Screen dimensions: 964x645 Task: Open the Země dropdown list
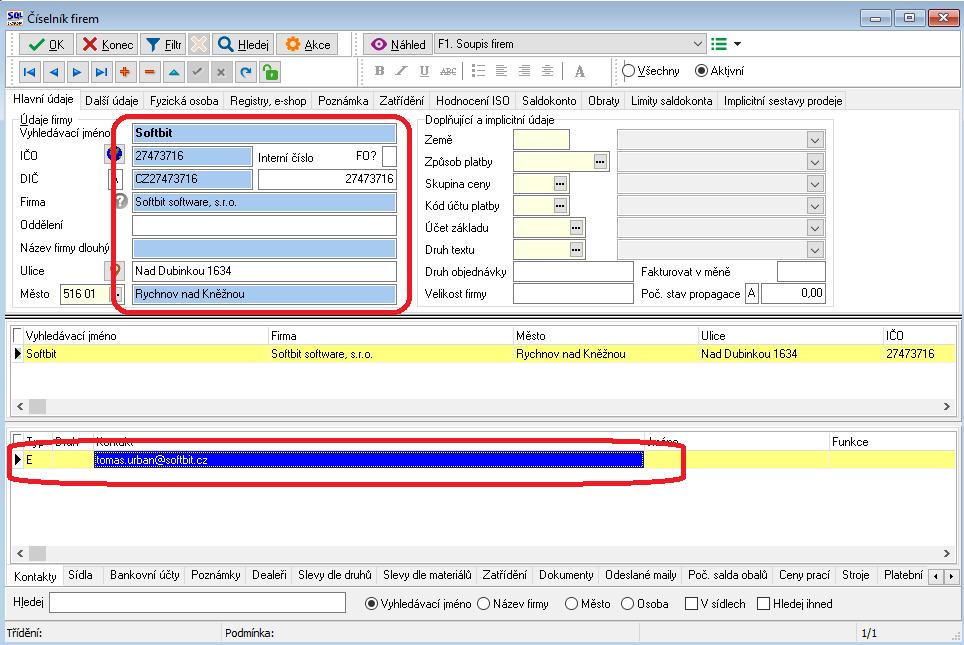coord(815,140)
